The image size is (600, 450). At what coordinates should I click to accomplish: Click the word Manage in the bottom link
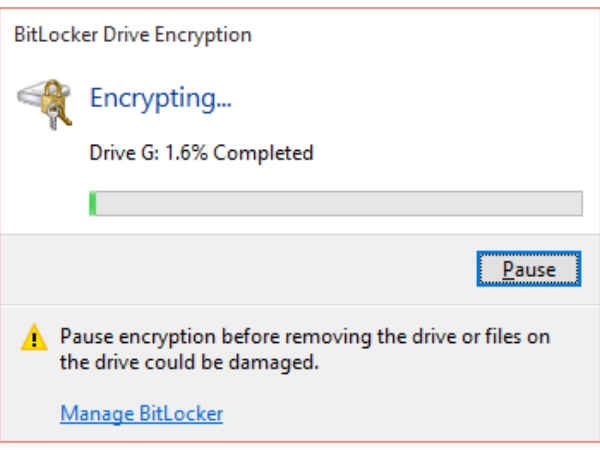click(x=97, y=414)
